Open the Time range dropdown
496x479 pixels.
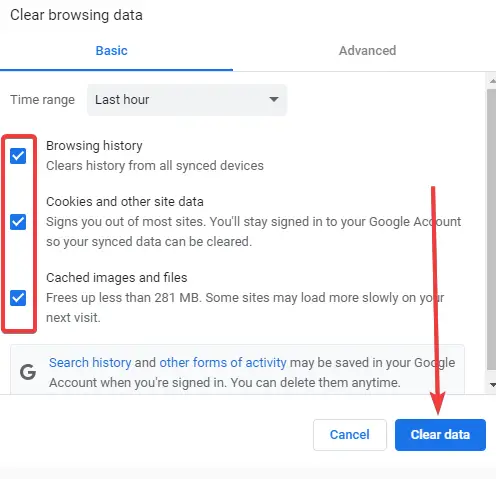pyautogui.click(x=187, y=100)
